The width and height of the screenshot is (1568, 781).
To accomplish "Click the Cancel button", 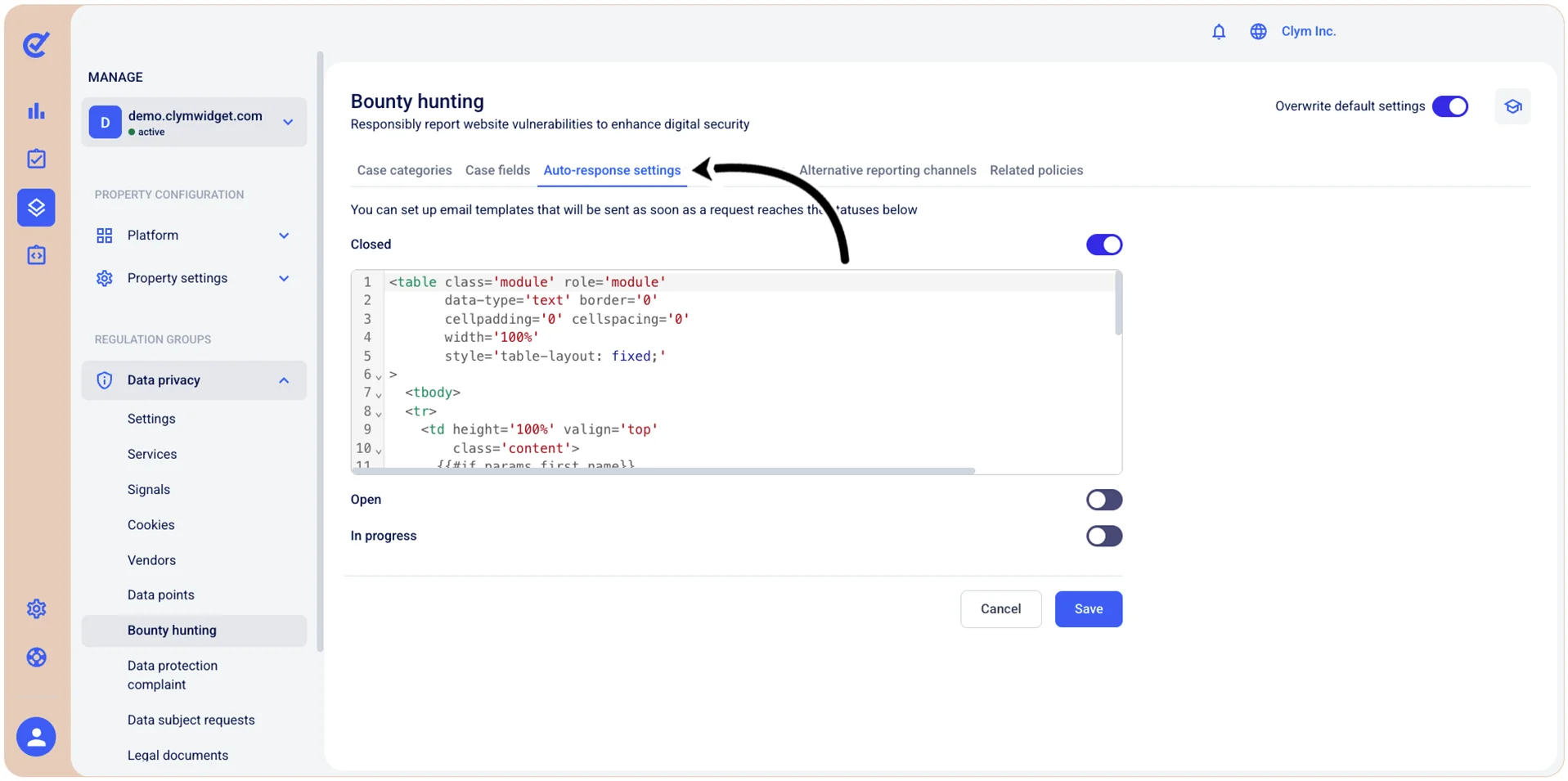I will (1000, 609).
